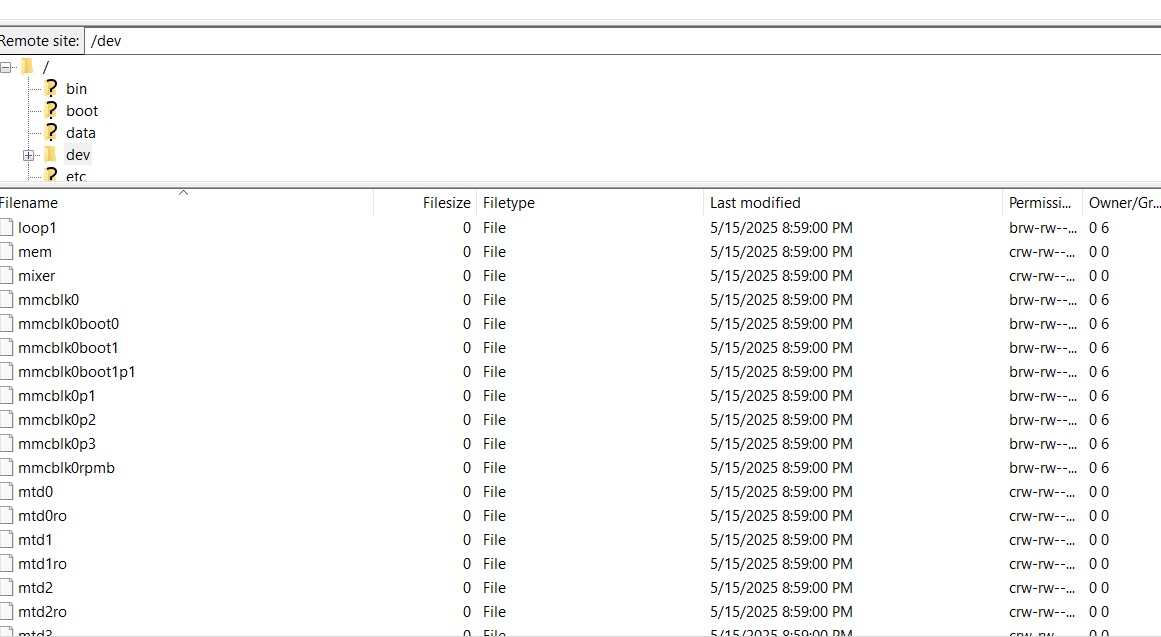Select the mmcblk0boot1p1 filename

click(x=76, y=372)
